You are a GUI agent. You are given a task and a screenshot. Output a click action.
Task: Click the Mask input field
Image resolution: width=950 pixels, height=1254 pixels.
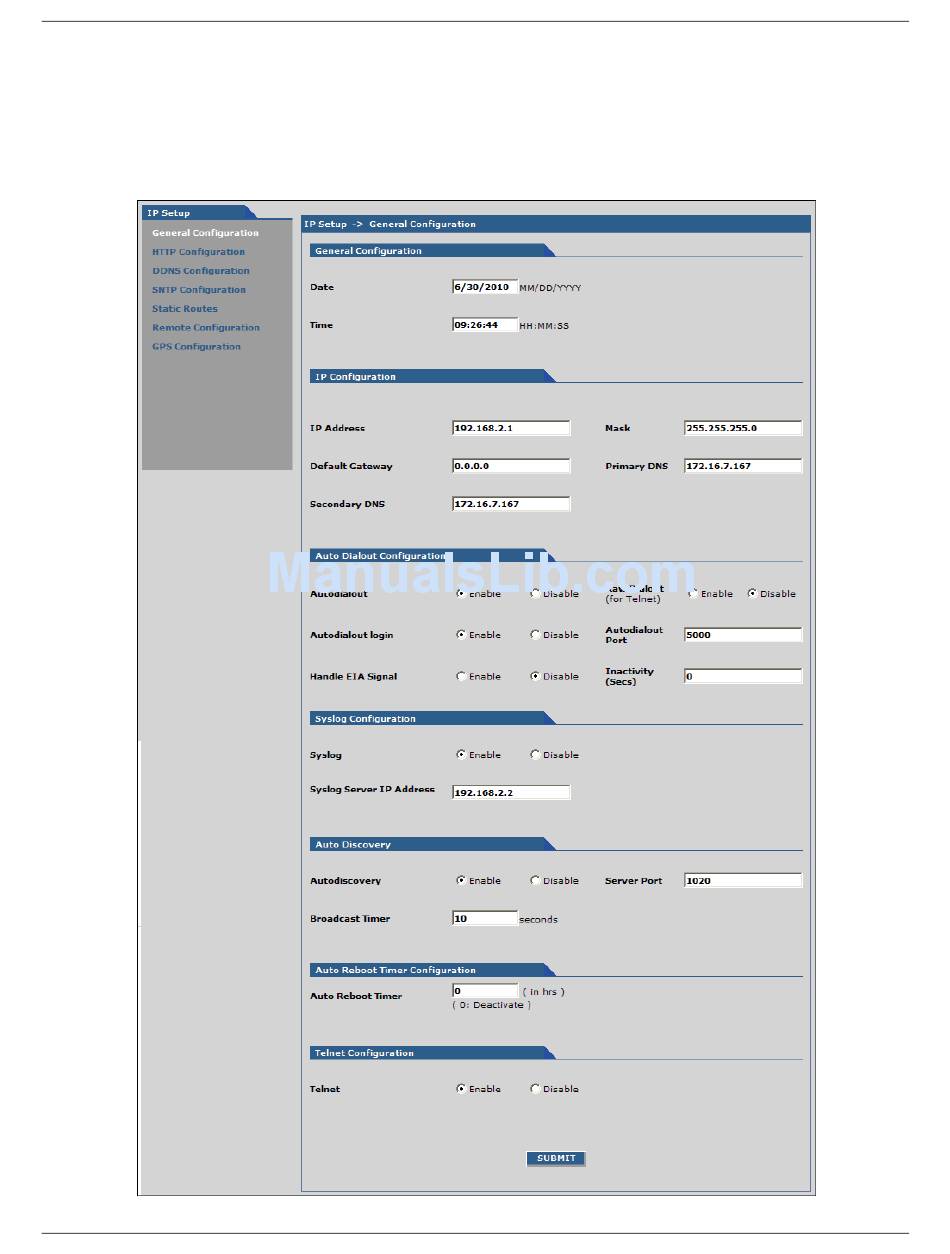click(x=743, y=428)
